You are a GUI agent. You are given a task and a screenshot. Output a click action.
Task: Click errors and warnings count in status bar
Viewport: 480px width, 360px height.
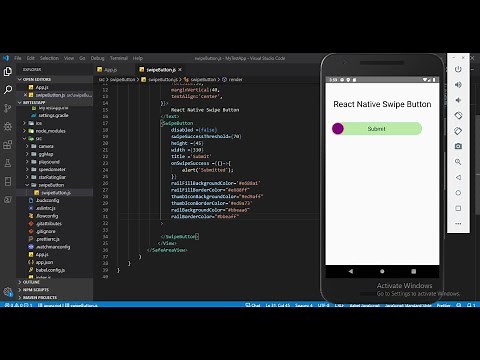pos(18,305)
